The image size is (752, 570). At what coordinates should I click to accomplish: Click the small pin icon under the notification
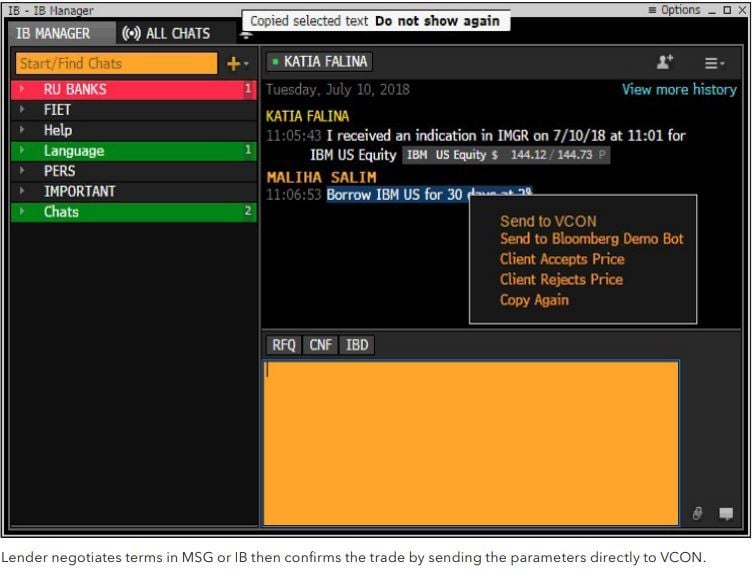pyautogui.click(x=246, y=35)
